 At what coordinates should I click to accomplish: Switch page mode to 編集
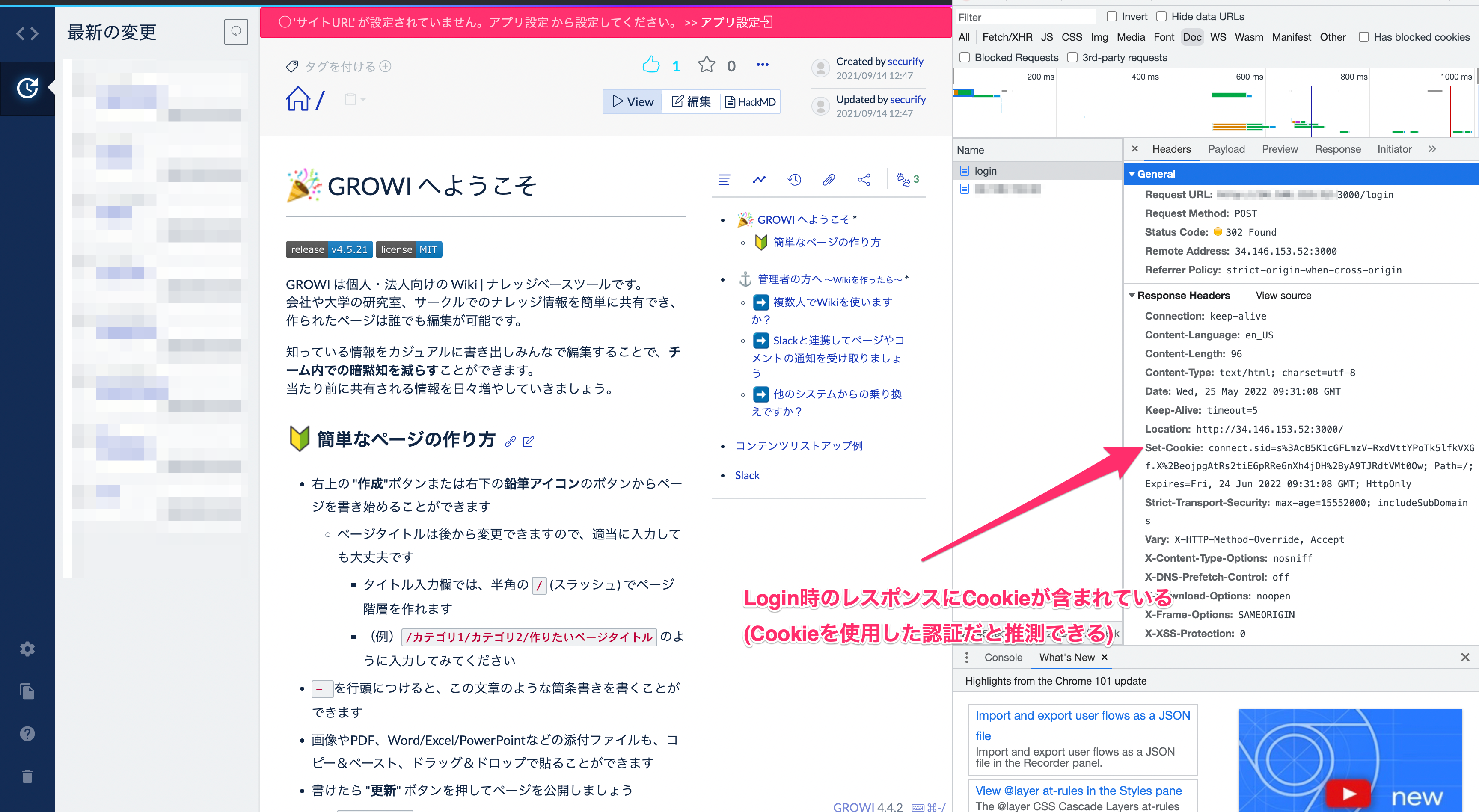point(691,101)
